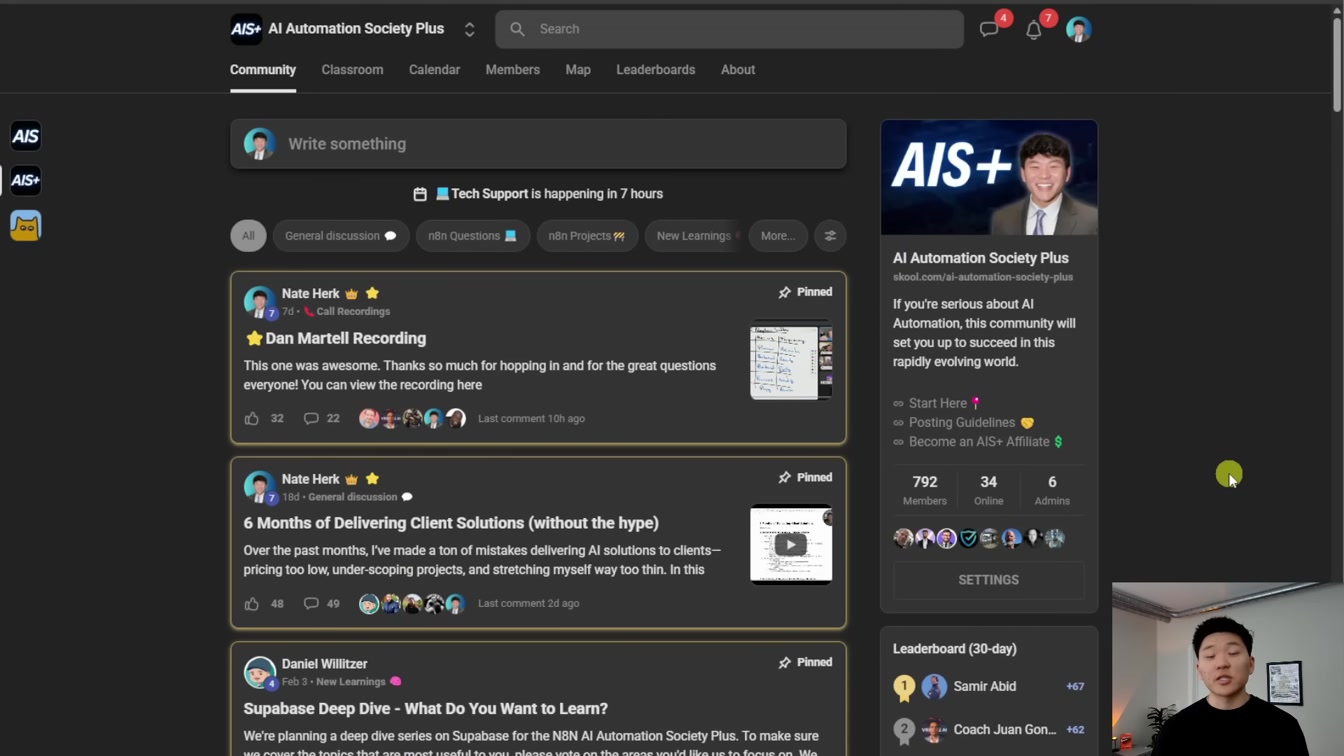Play the 6 Months post video thumbnail
Screen dimensions: 1344x756
click(791, 545)
